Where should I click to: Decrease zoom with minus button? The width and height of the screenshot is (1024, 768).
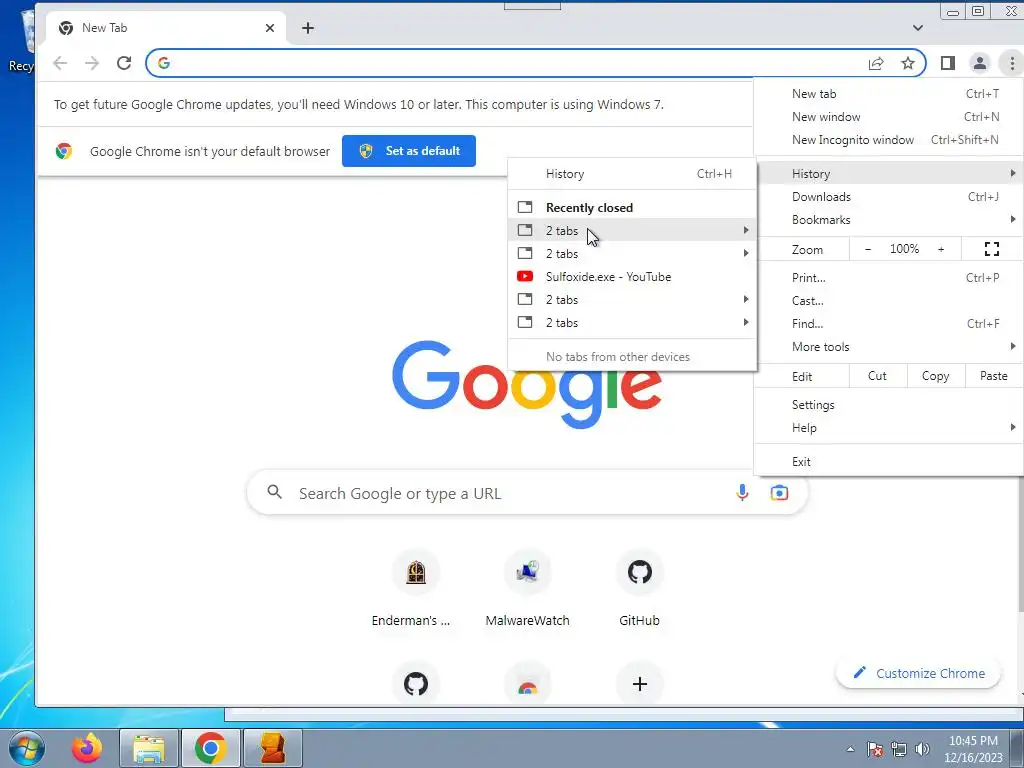point(868,249)
